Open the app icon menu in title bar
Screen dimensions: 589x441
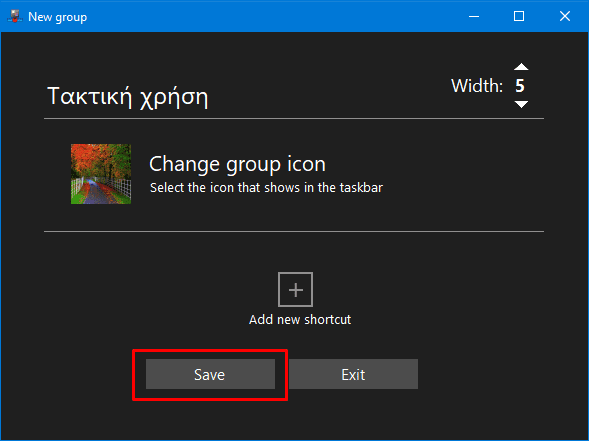tap(15, 16)
